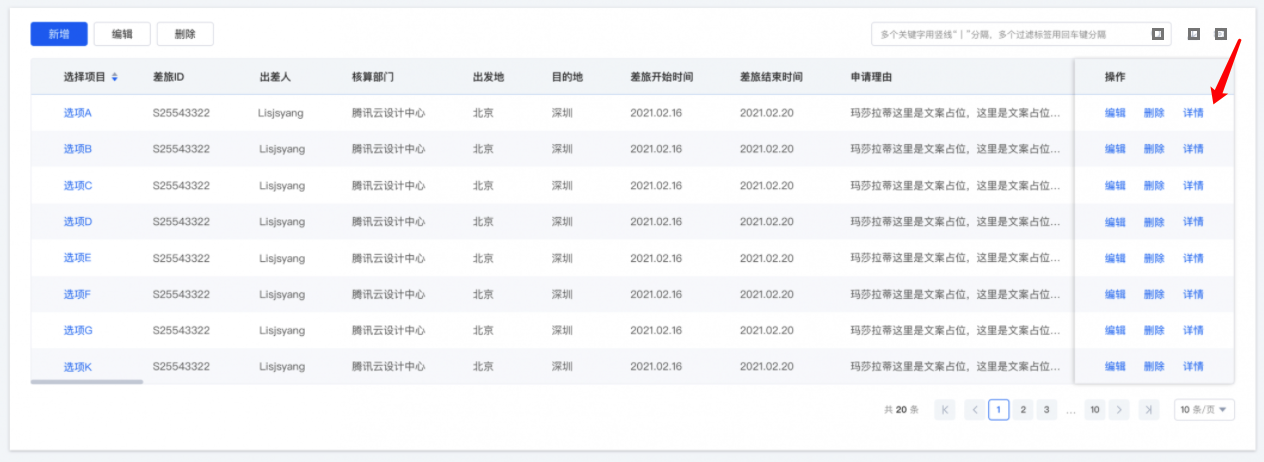The width and height of the screenshot is (1264, 462).
Task: Open 详情 for the 选项A row
Action: point(1193,113)
